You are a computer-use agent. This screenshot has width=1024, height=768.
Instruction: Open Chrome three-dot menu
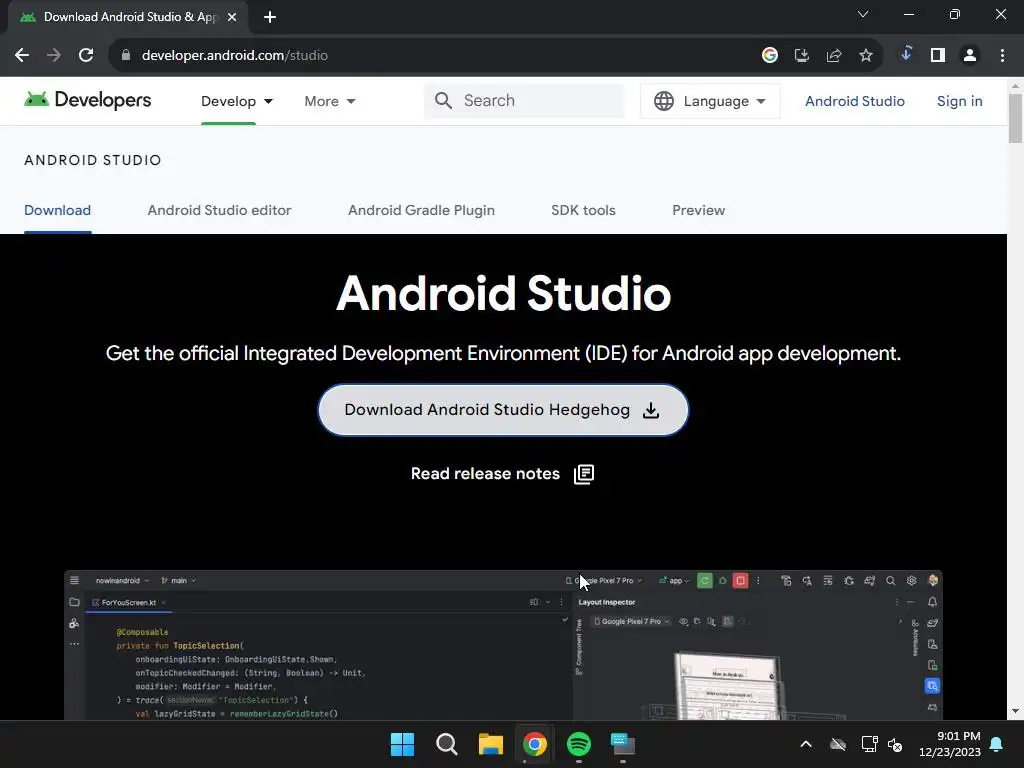click(1002, 56)
